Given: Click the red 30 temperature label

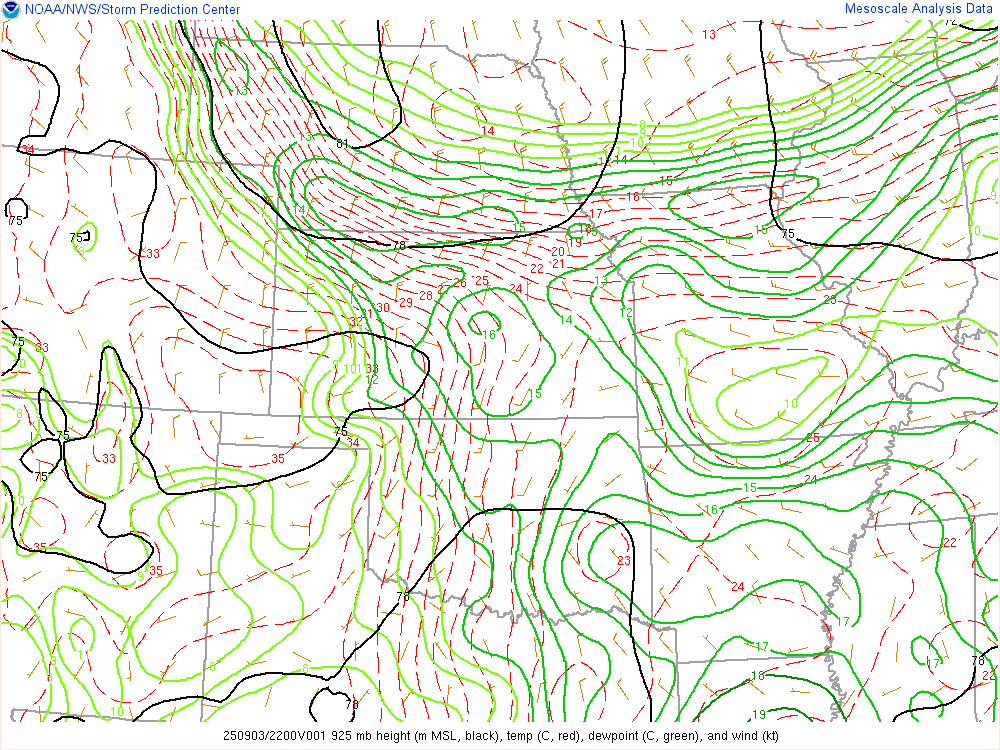Looking at the screenshot, I should (x=383, y=308).
